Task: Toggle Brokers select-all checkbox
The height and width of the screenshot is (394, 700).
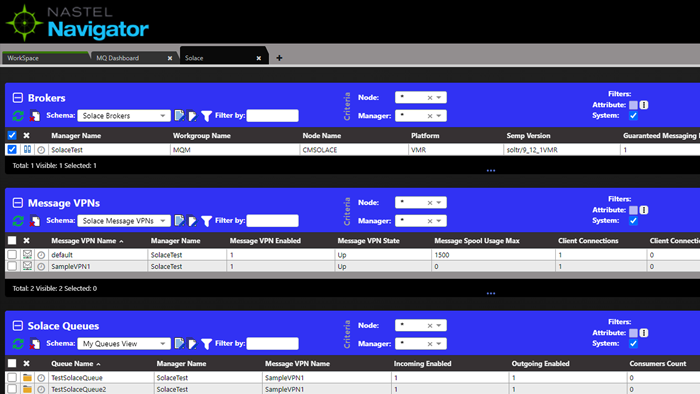Action: (12, 135)
